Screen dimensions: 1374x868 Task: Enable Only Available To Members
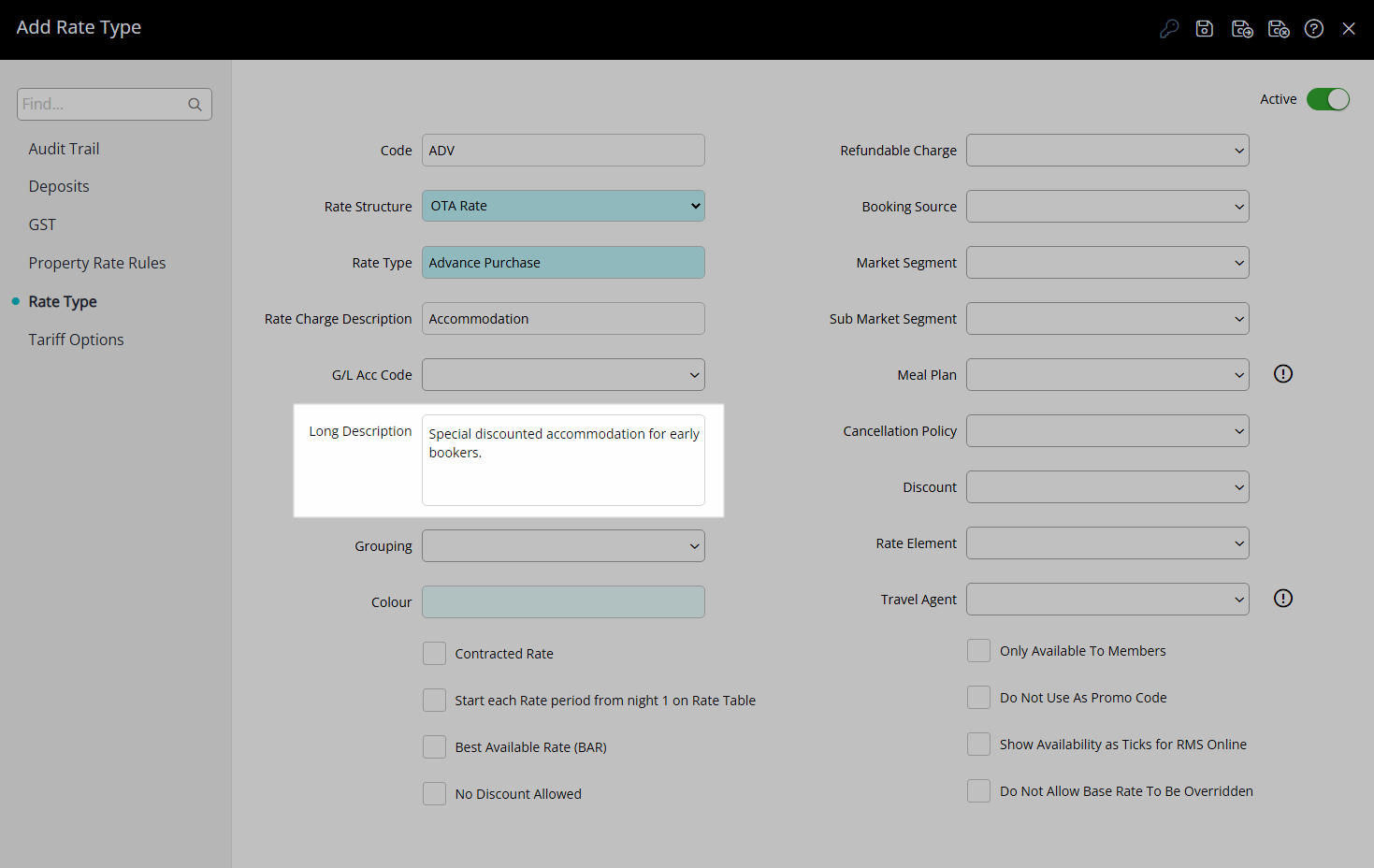coord(978,651)
